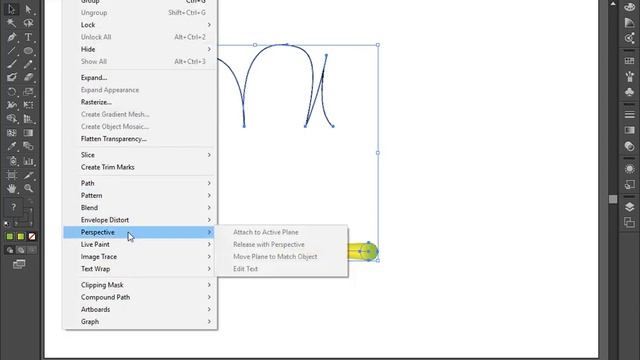Open the Clipping Mask submenu
The height and width of the screenshot is (360, 640).
(x=140, y=285)
